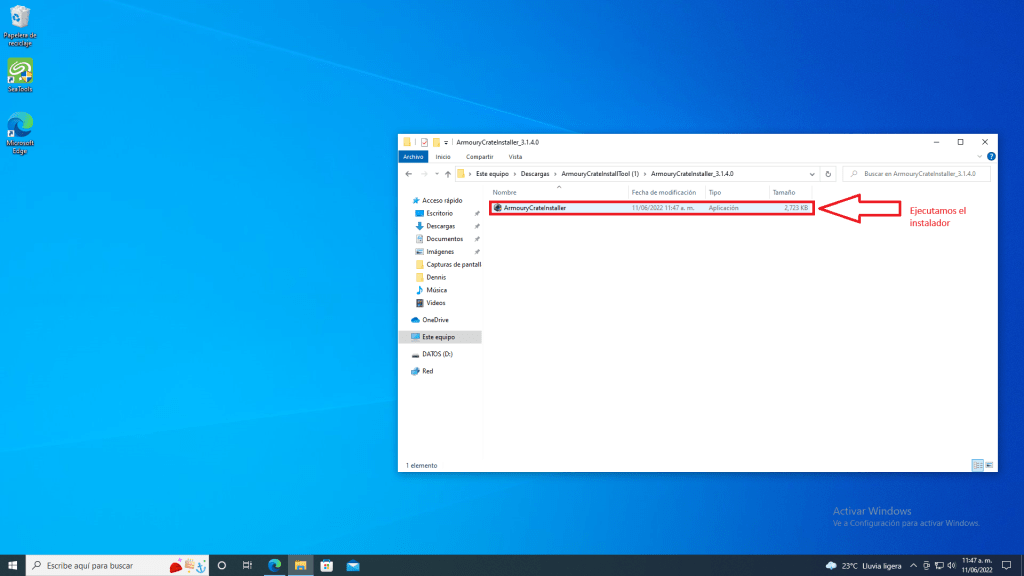This screenshot has height=576, width=1024.
Task: Expand the ribbon with the chevron
Action: tap(981, 157)
